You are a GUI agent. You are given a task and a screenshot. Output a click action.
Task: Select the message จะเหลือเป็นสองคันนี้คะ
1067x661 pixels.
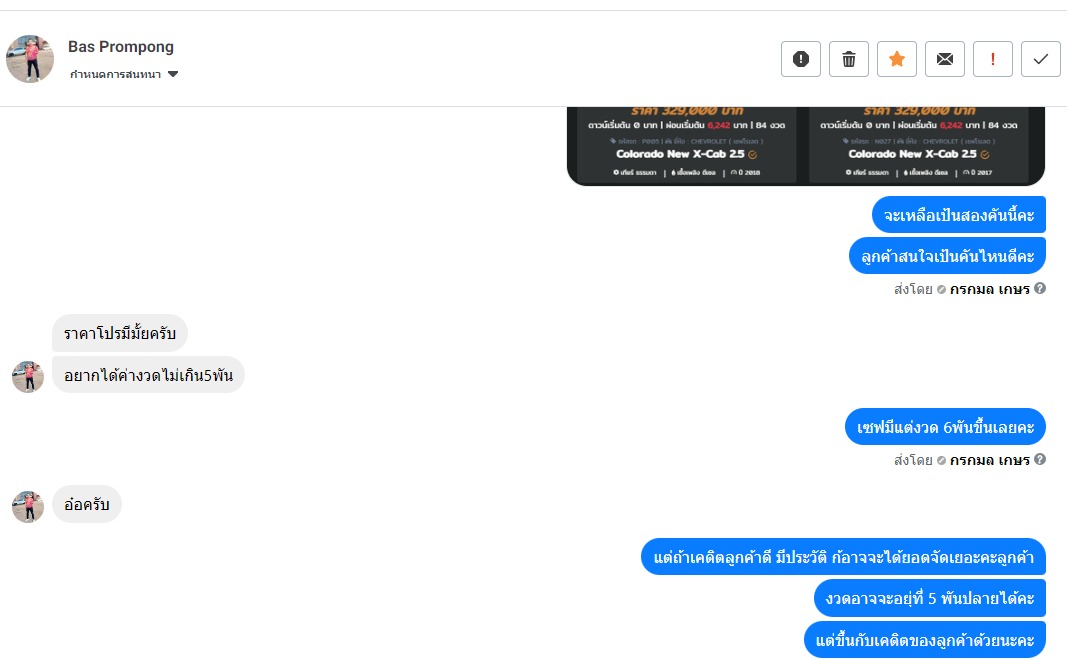point(959,215)
